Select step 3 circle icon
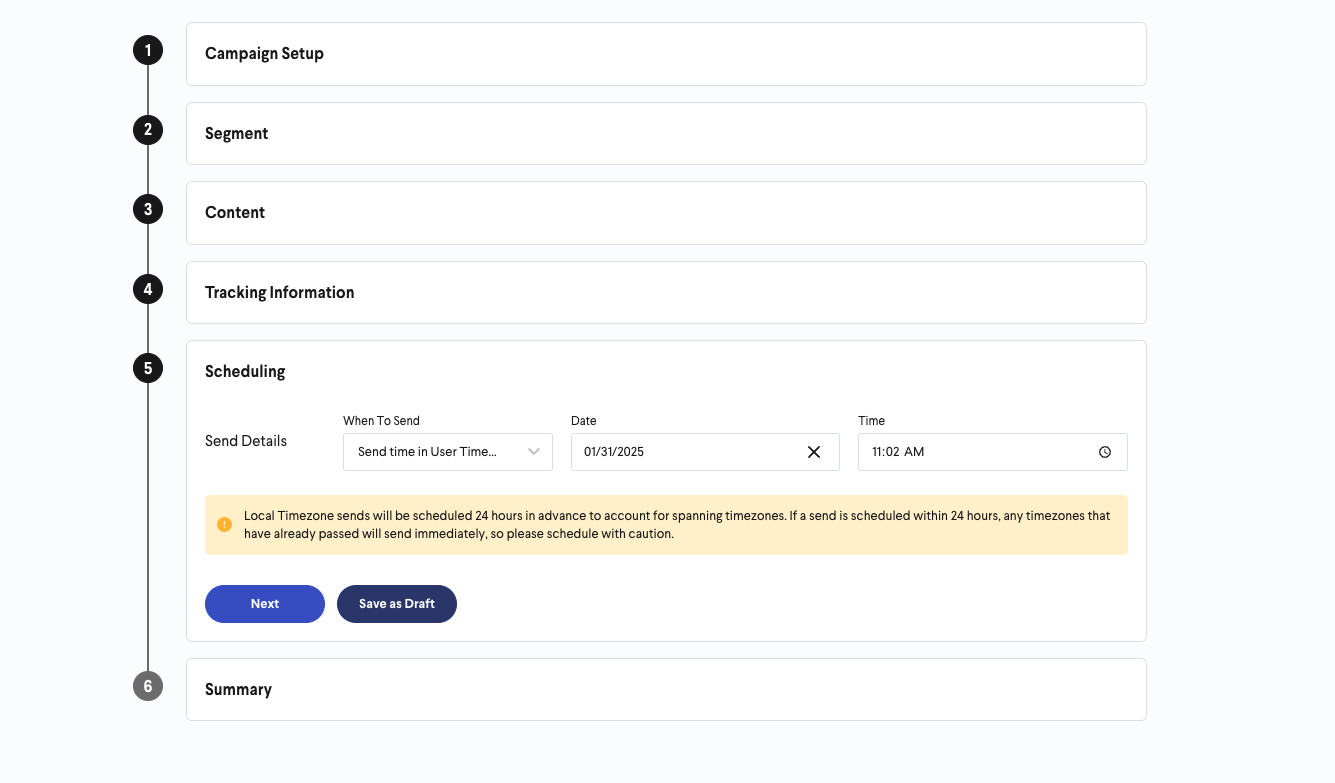Viewport: 1335px width, 783px height. [x=148, y=209]
